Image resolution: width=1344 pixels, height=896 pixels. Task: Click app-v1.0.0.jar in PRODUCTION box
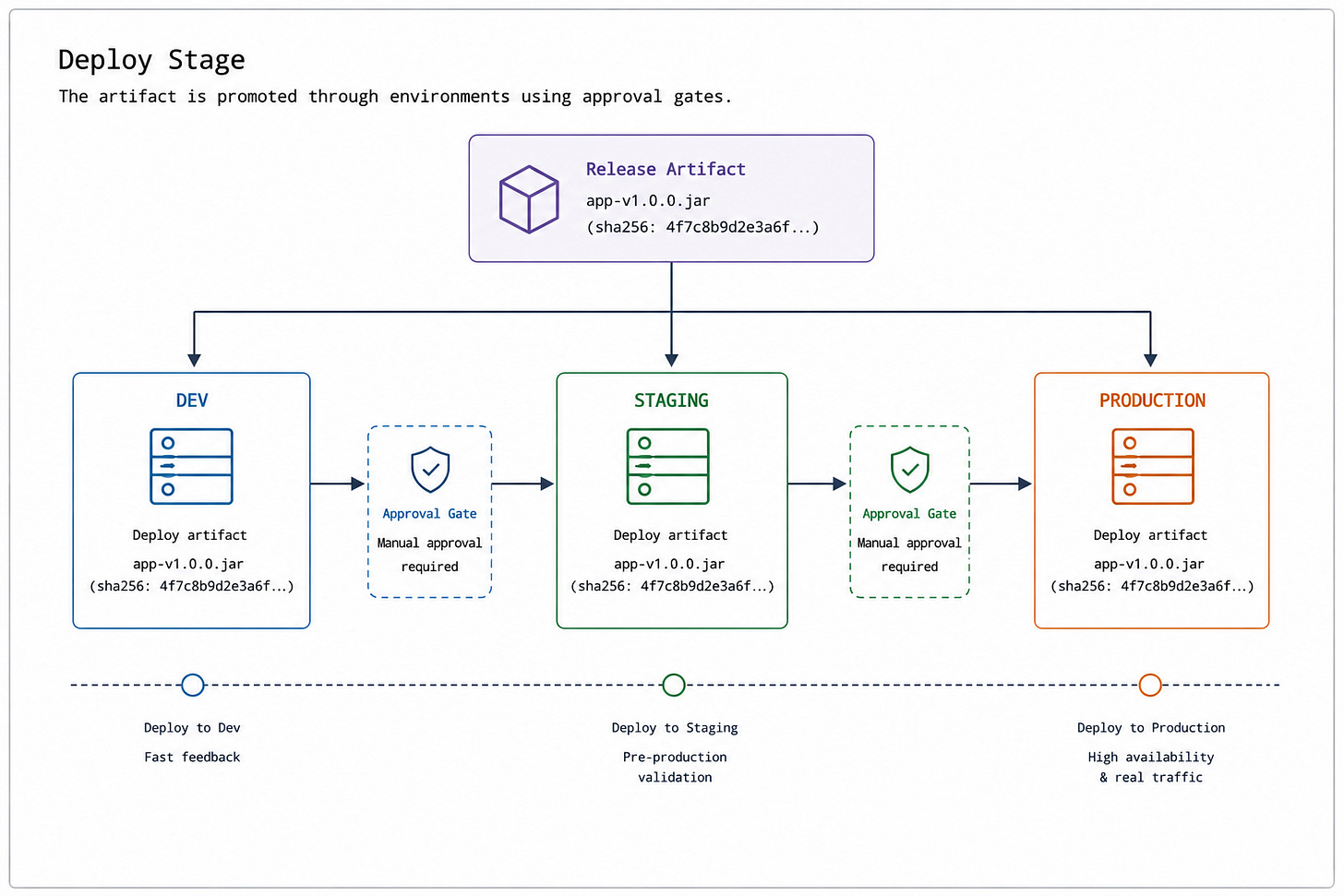point(1149,564)
